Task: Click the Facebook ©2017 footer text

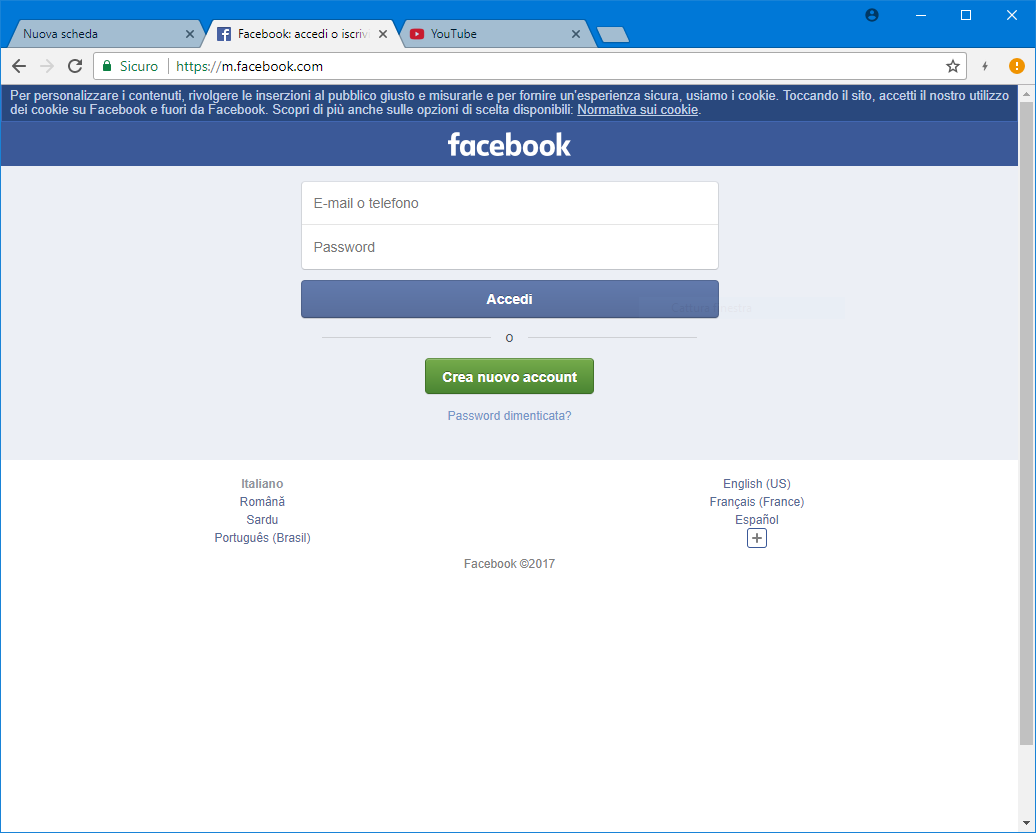Action: [x=509, y=563]
